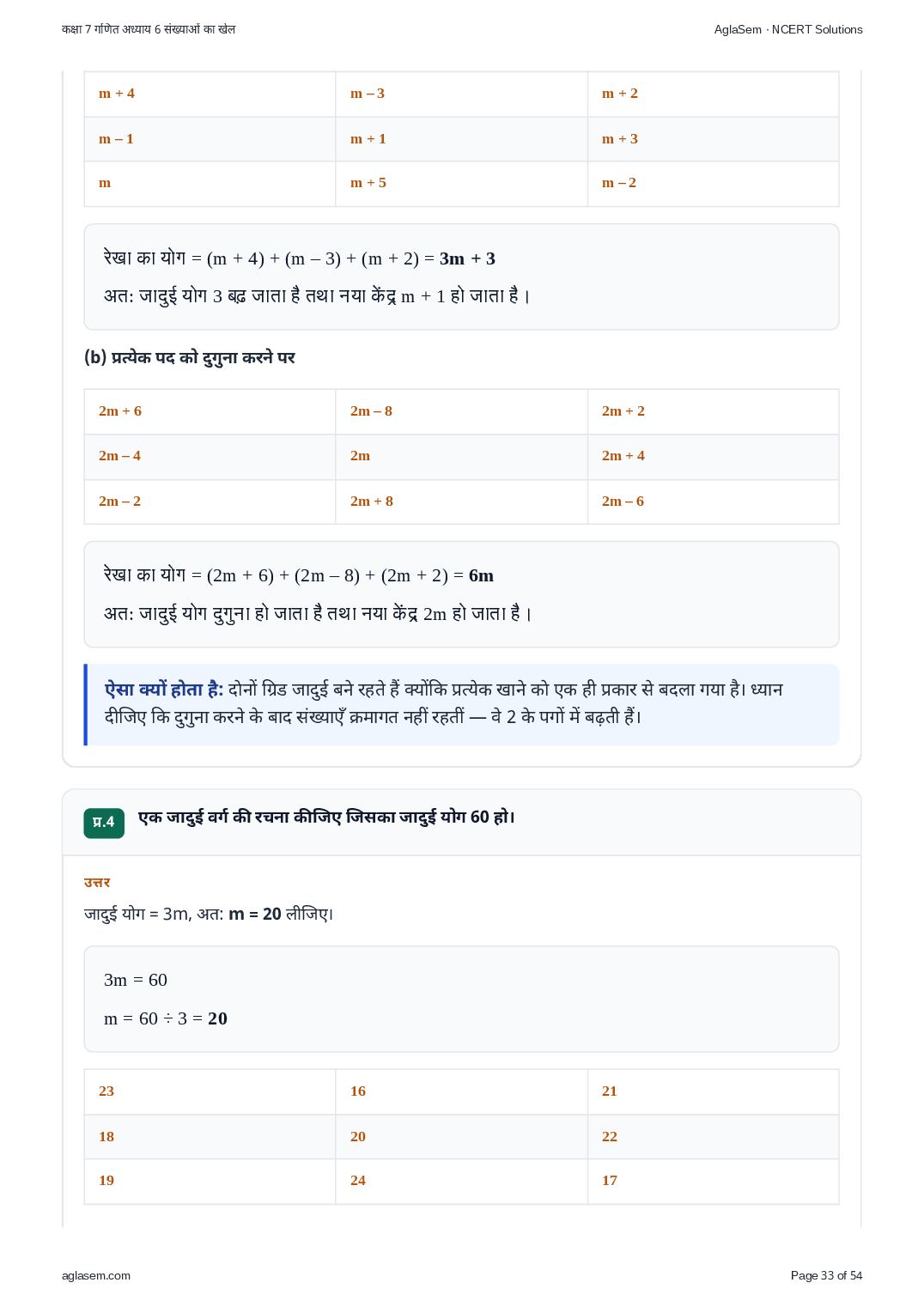The height and width of the screenshot is (1307, 924).
Task: Select the cell with 2m – 6
Action: (x=713, y=502)
